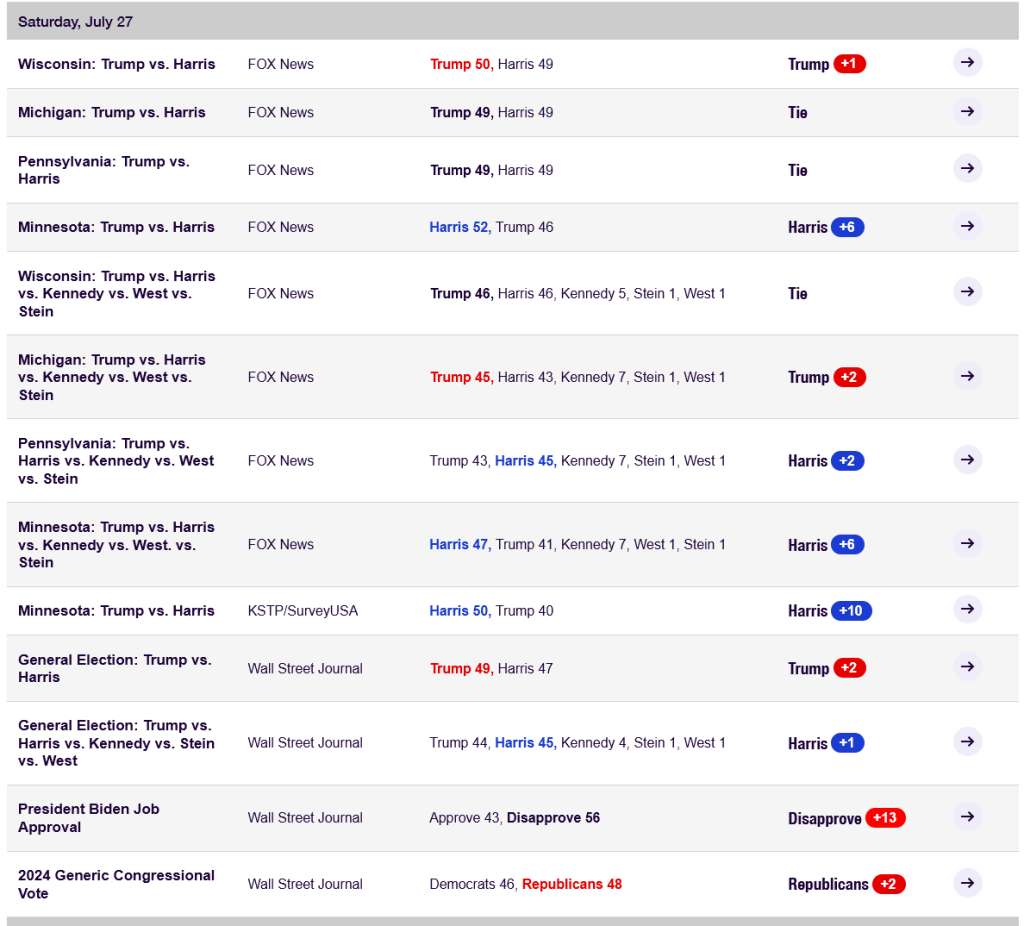Screen dimensions: 1024x926
Task: Open arrow for 2024 Generic Congressional Vote row
Action: click(x=967, y=883)
